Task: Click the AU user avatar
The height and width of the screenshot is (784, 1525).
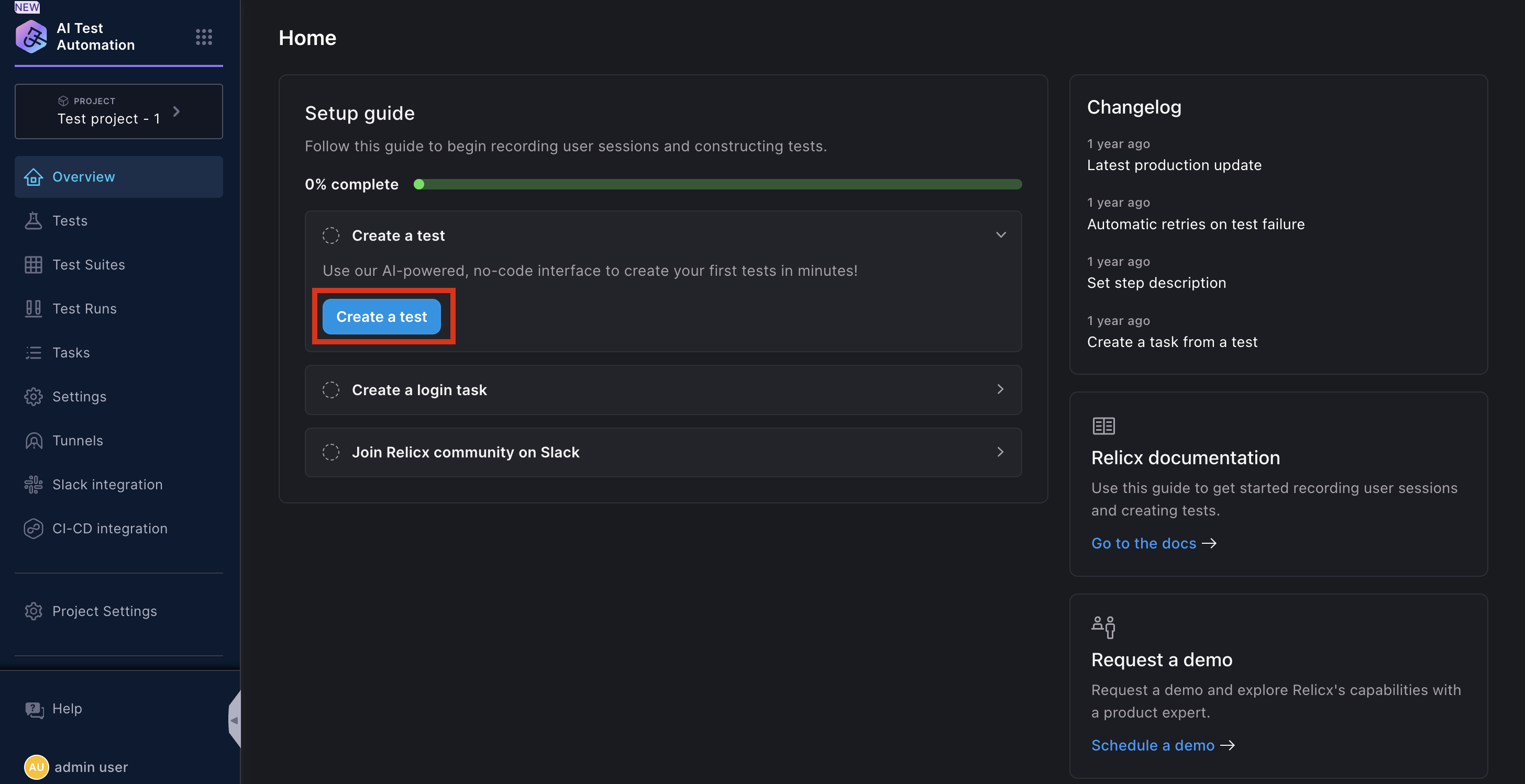Action: 36,767
